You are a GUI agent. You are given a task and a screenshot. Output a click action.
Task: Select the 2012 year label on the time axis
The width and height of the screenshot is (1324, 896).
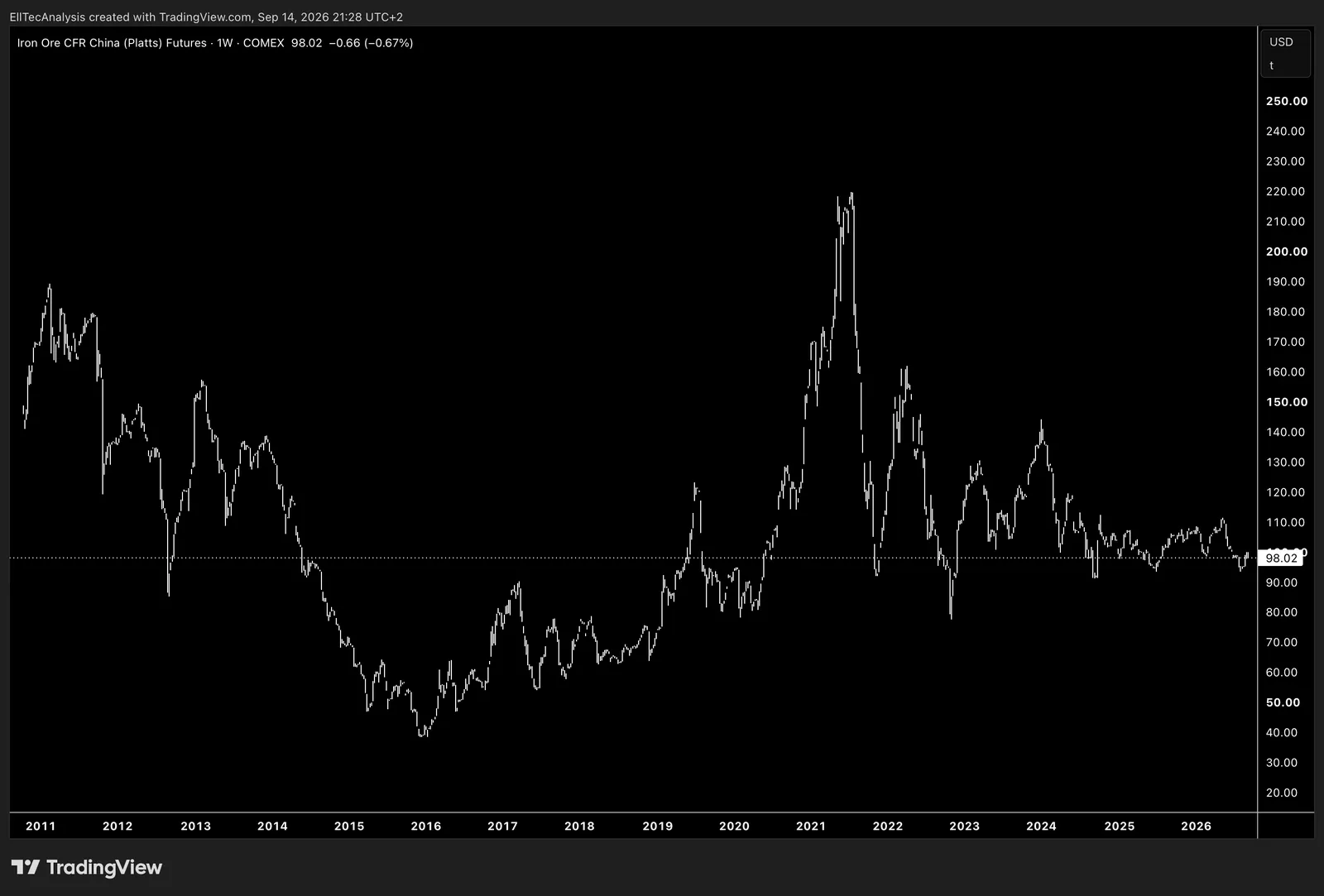point(118,826)
